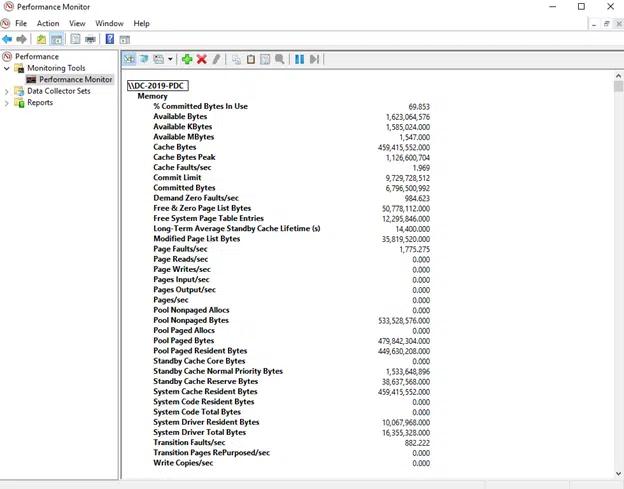The width and height of the screenshot is (624, 489).
Task: Select the Write Copies/sec counter
Action: click(x=183, y=463)
